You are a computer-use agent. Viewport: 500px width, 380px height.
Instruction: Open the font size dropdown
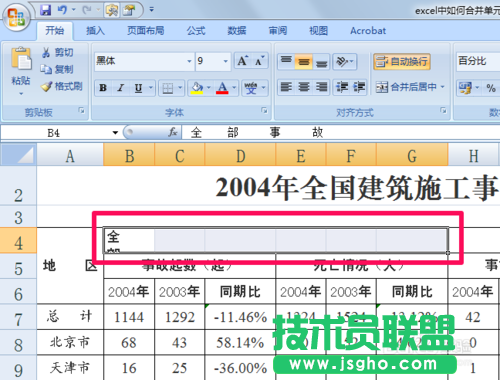[226, 61]
